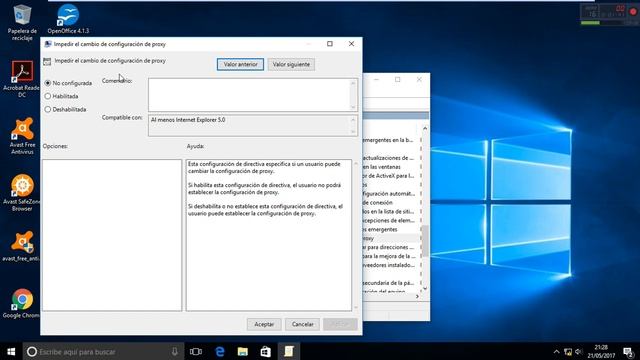Select the Habilitada radio option

[48, 96]
